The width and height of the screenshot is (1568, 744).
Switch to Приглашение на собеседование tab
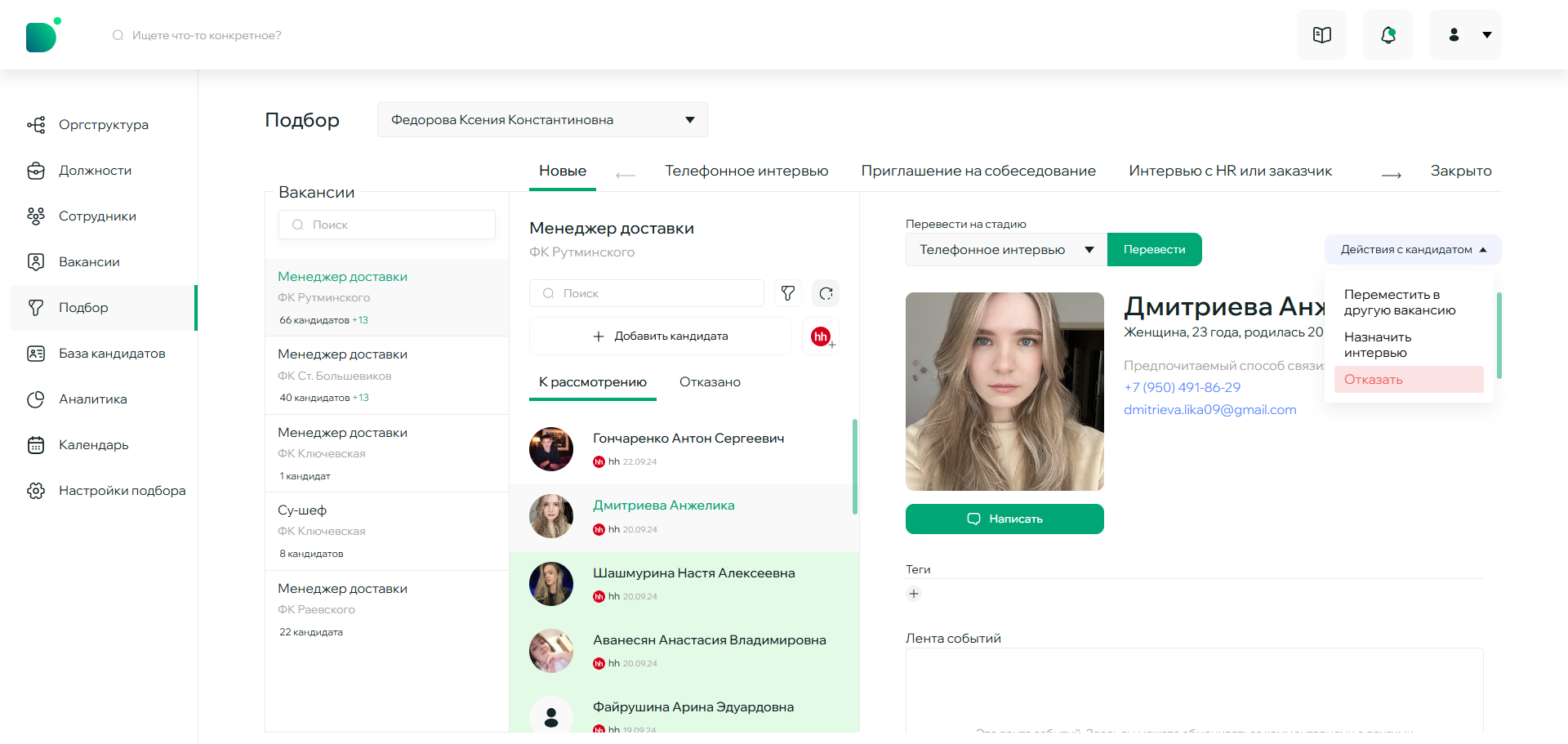[x=978, y=171]
